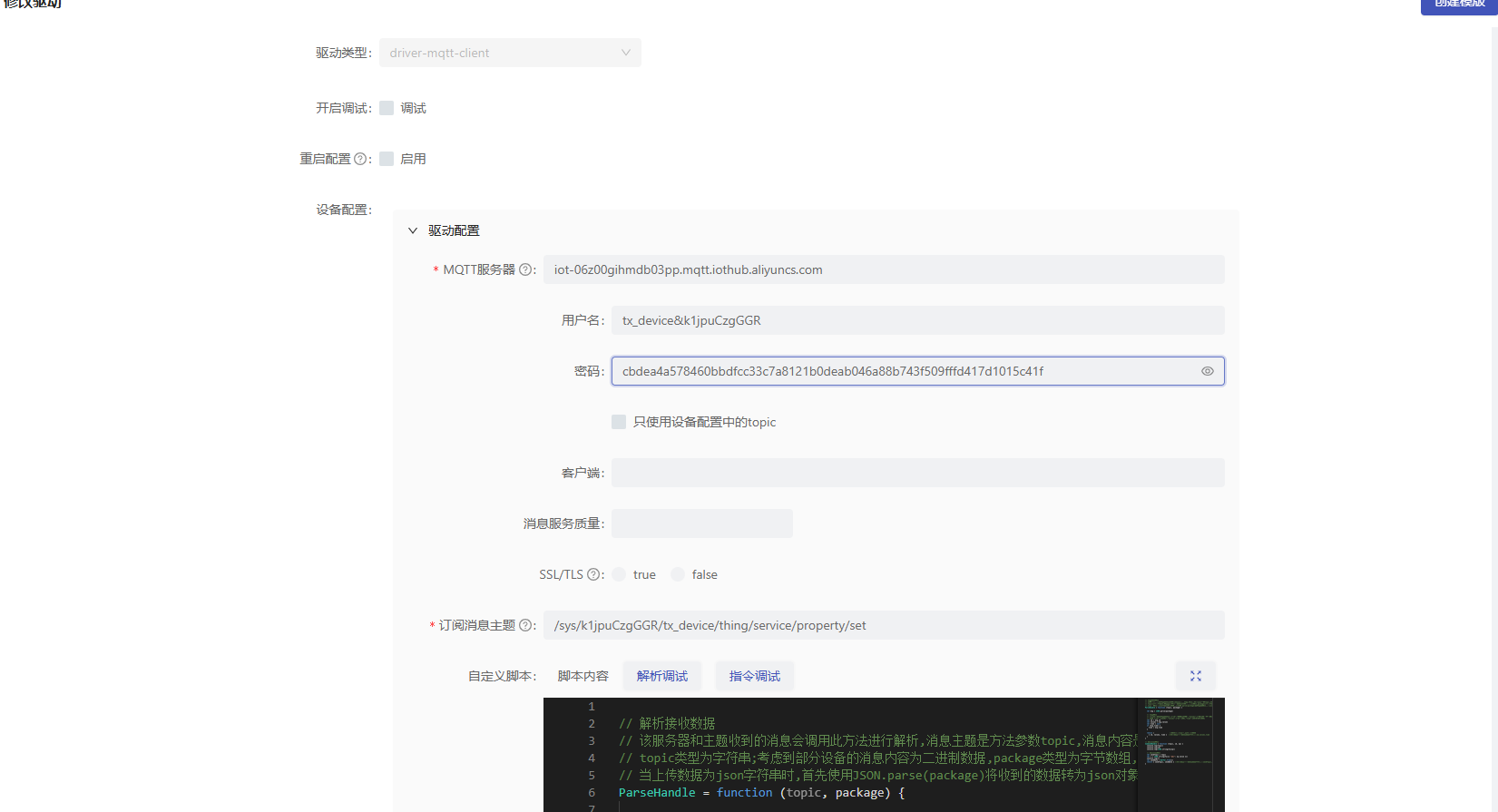Click line number 3 in code editor

(x=592, y=740)
